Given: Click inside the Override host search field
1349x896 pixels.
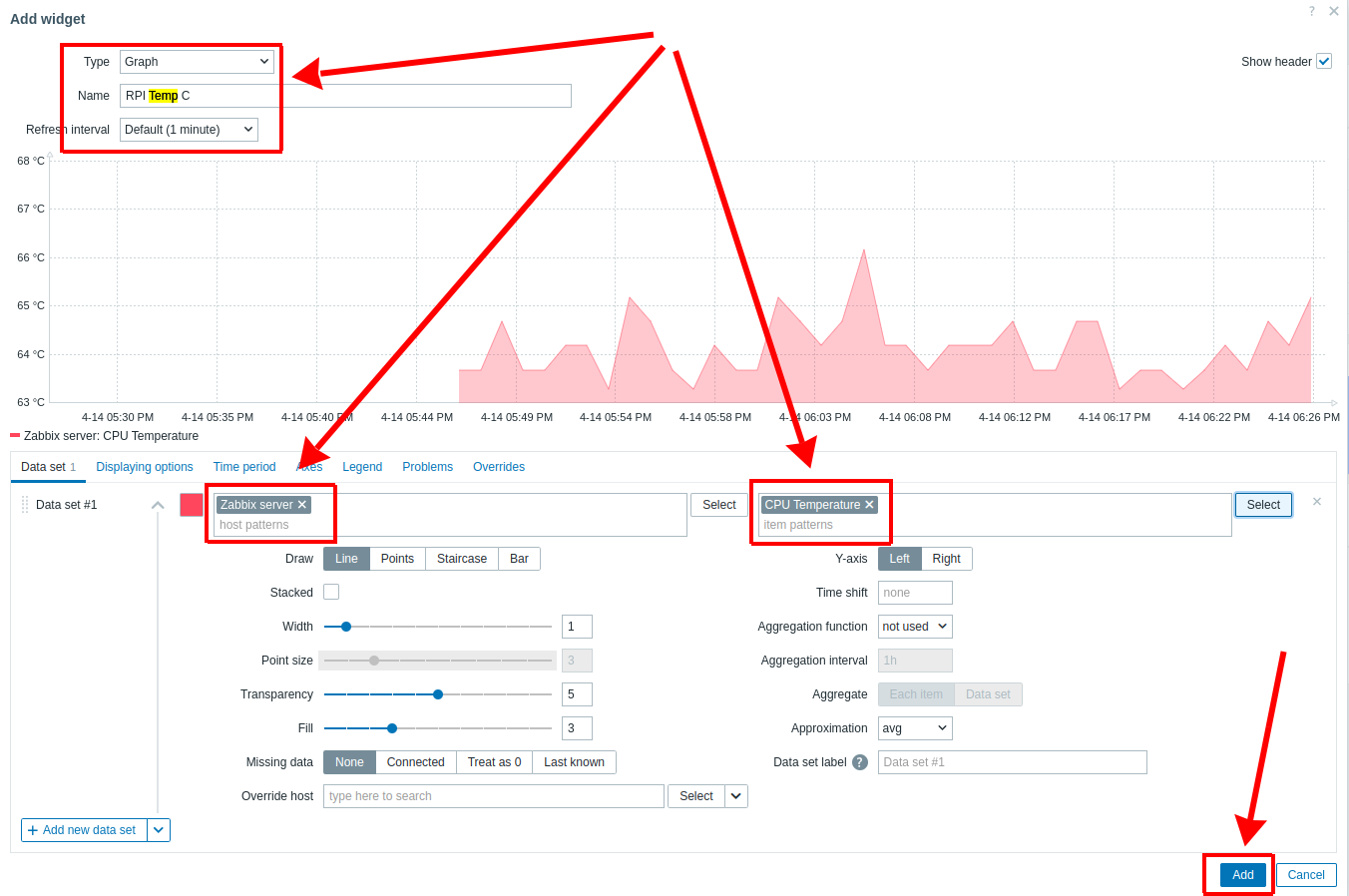Looking at the screenshot, I should click(x=493, y=795).
